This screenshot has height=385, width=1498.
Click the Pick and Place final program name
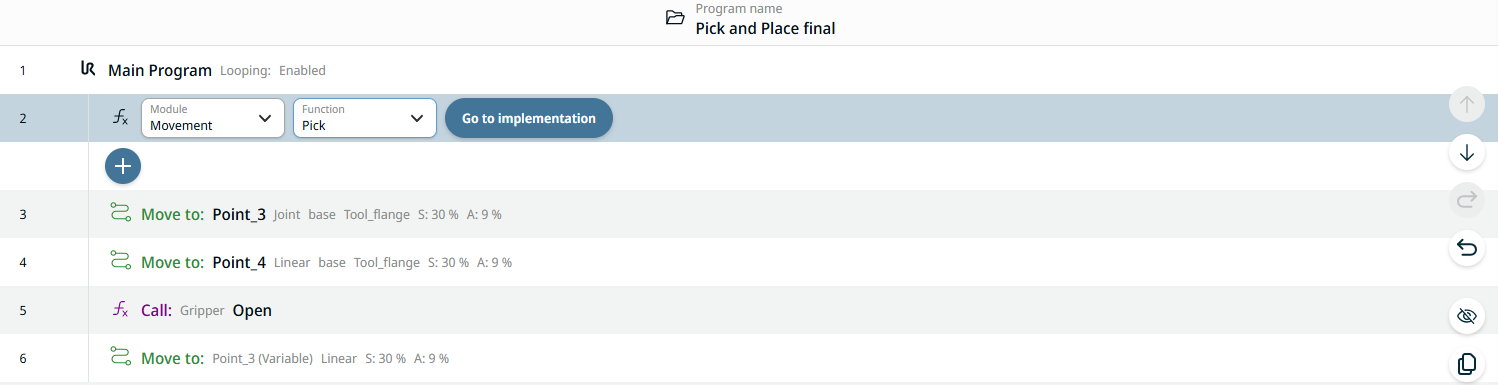tap(765, 29)
